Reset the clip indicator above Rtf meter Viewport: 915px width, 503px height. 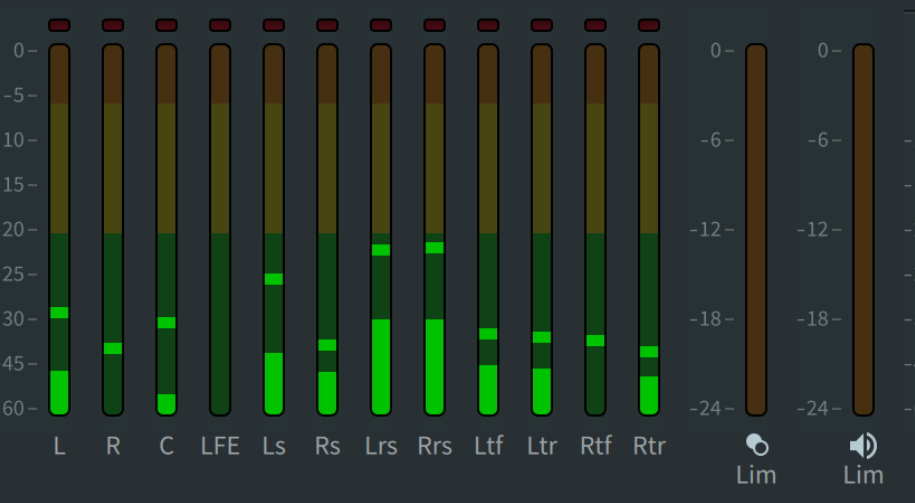point(595,25)
